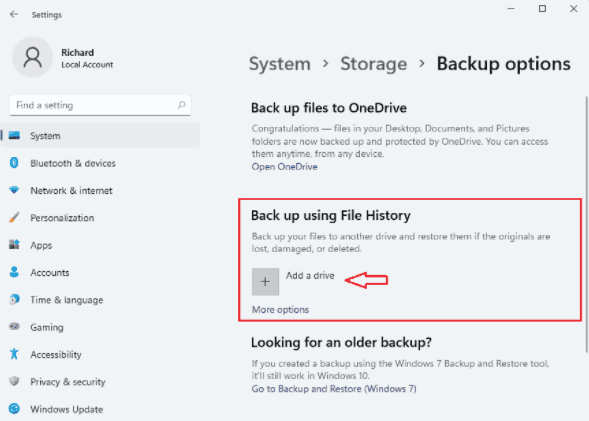Click the Richard Local Account name

tap(87, 58)
